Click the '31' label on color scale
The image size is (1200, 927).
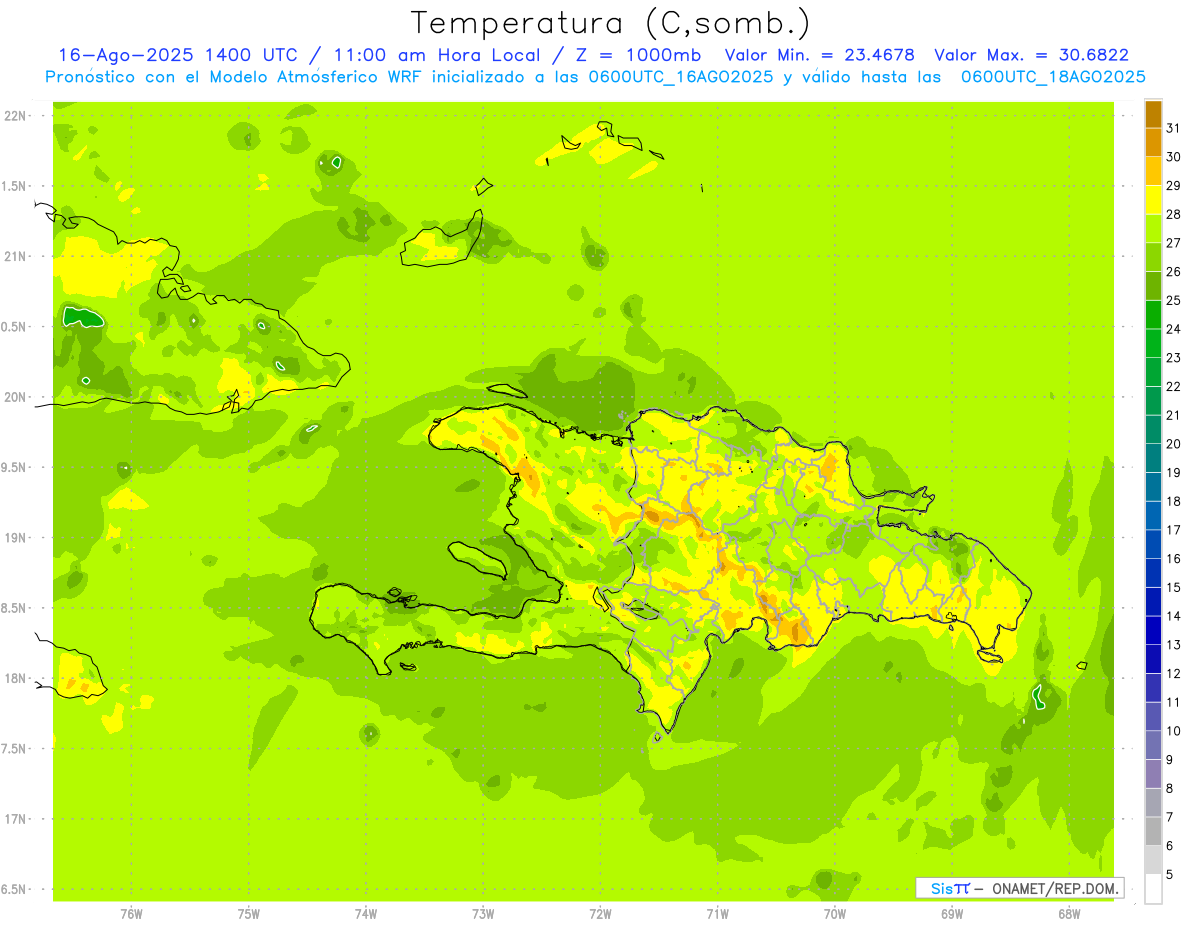coord(1174,128)
